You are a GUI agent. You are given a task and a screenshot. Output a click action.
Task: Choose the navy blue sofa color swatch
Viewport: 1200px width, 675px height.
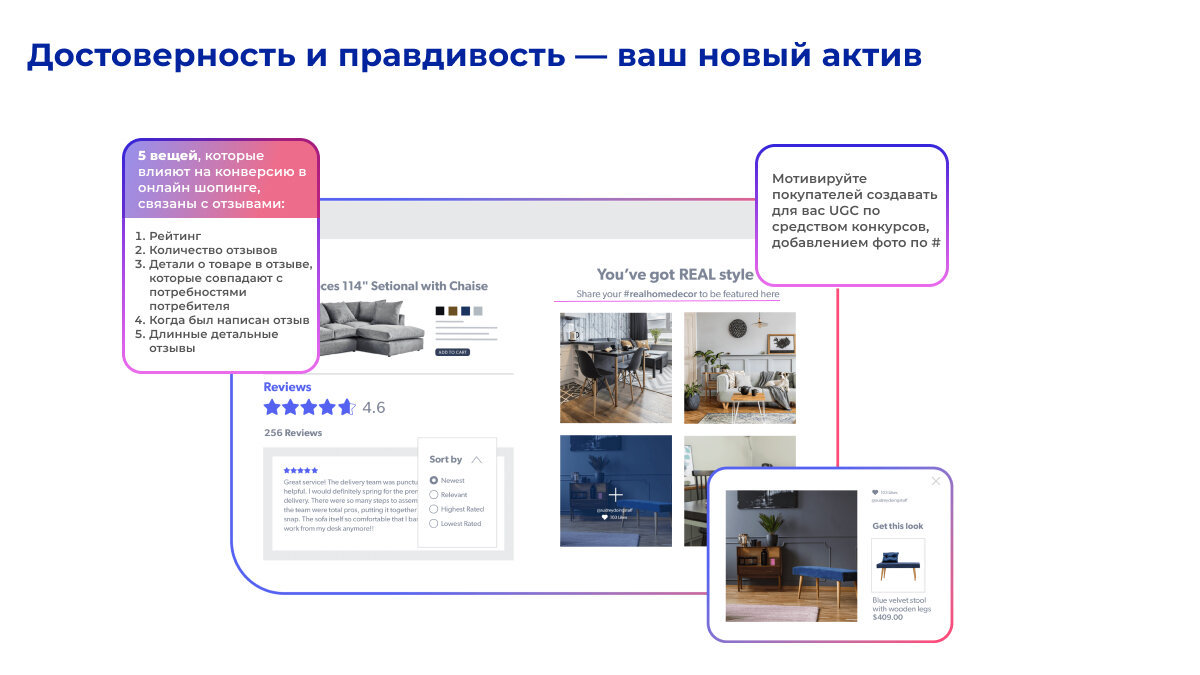tap(465, 311)
